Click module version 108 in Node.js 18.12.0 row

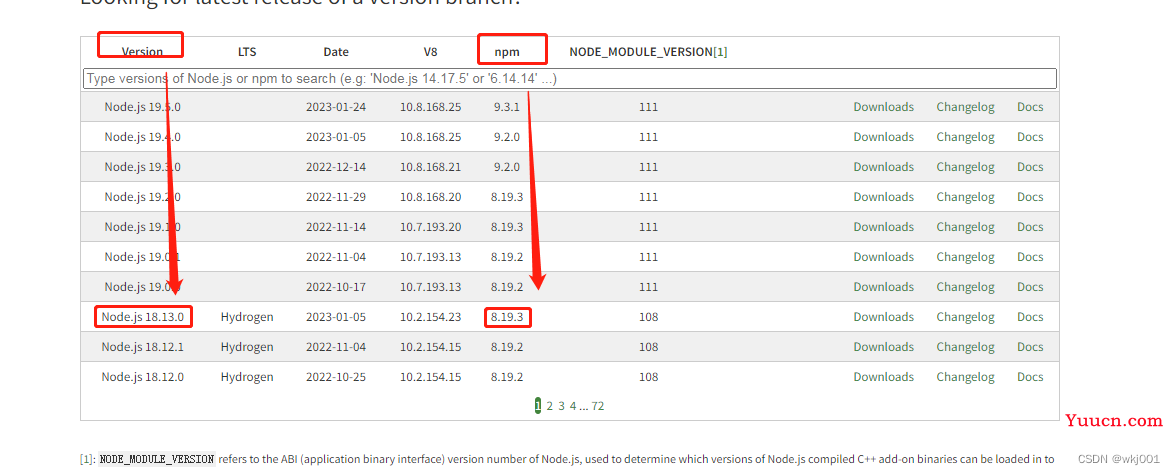[x=648, y=377]
